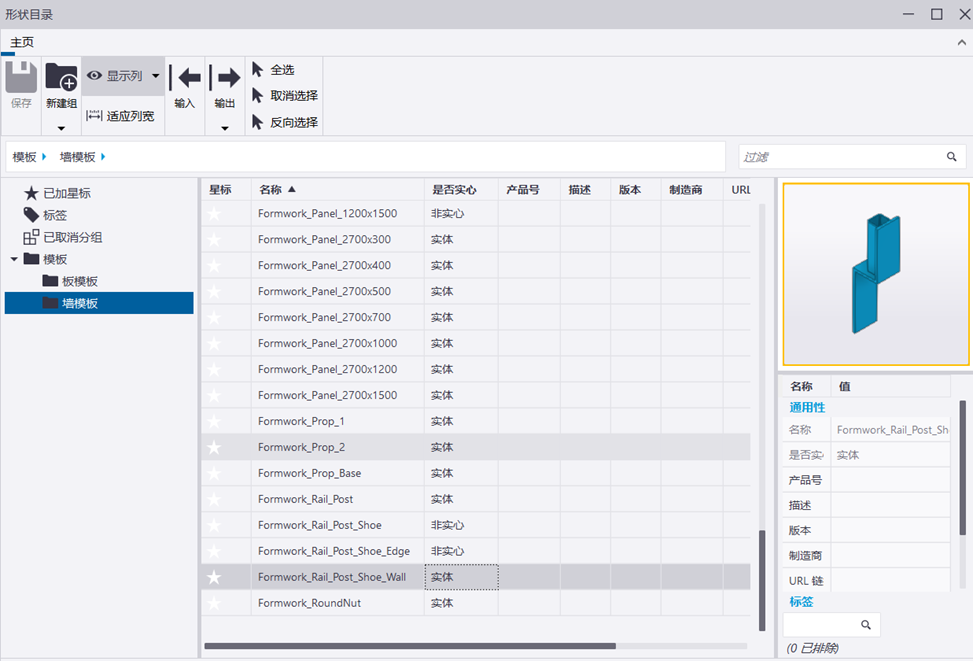
Task: Toggle star for Formwork_Prop_2 row
Action: tap(214, 447)
